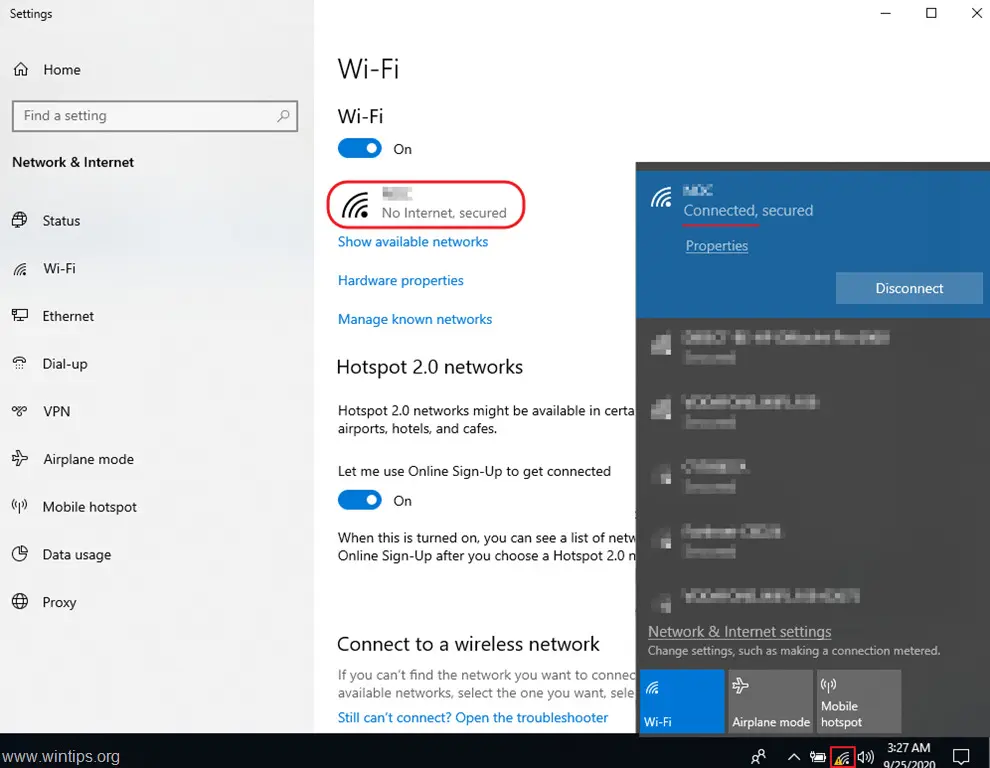Click the connected network Wi-Fi icon

point(662,198)
